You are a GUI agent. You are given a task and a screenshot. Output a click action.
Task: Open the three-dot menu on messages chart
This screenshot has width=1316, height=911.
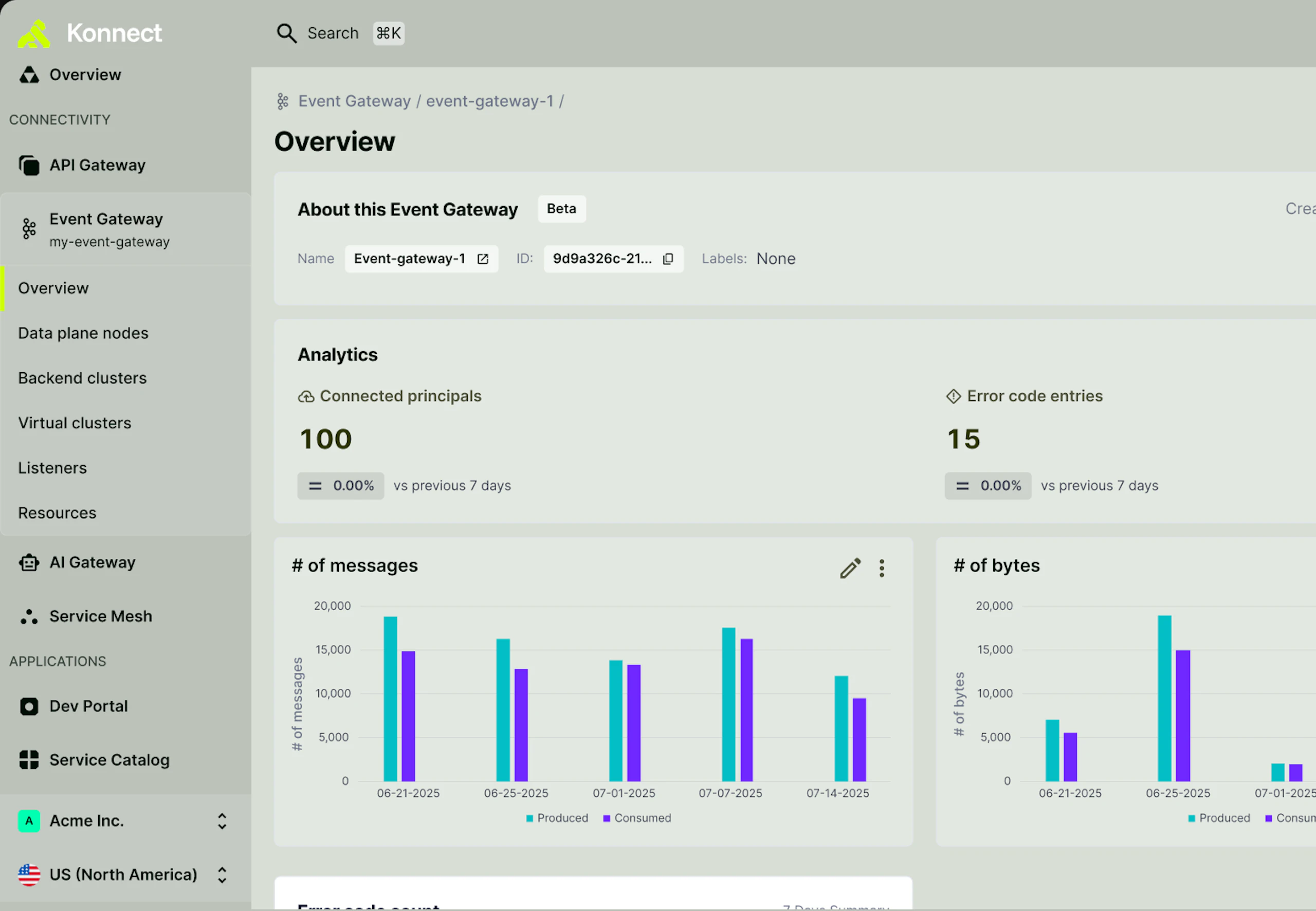click(x=882, y=568)
